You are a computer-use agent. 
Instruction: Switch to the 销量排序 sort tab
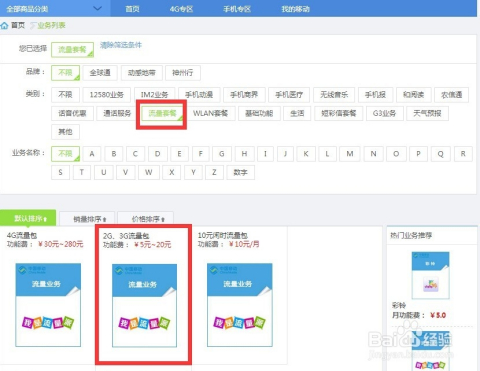(x=87, y=219)
